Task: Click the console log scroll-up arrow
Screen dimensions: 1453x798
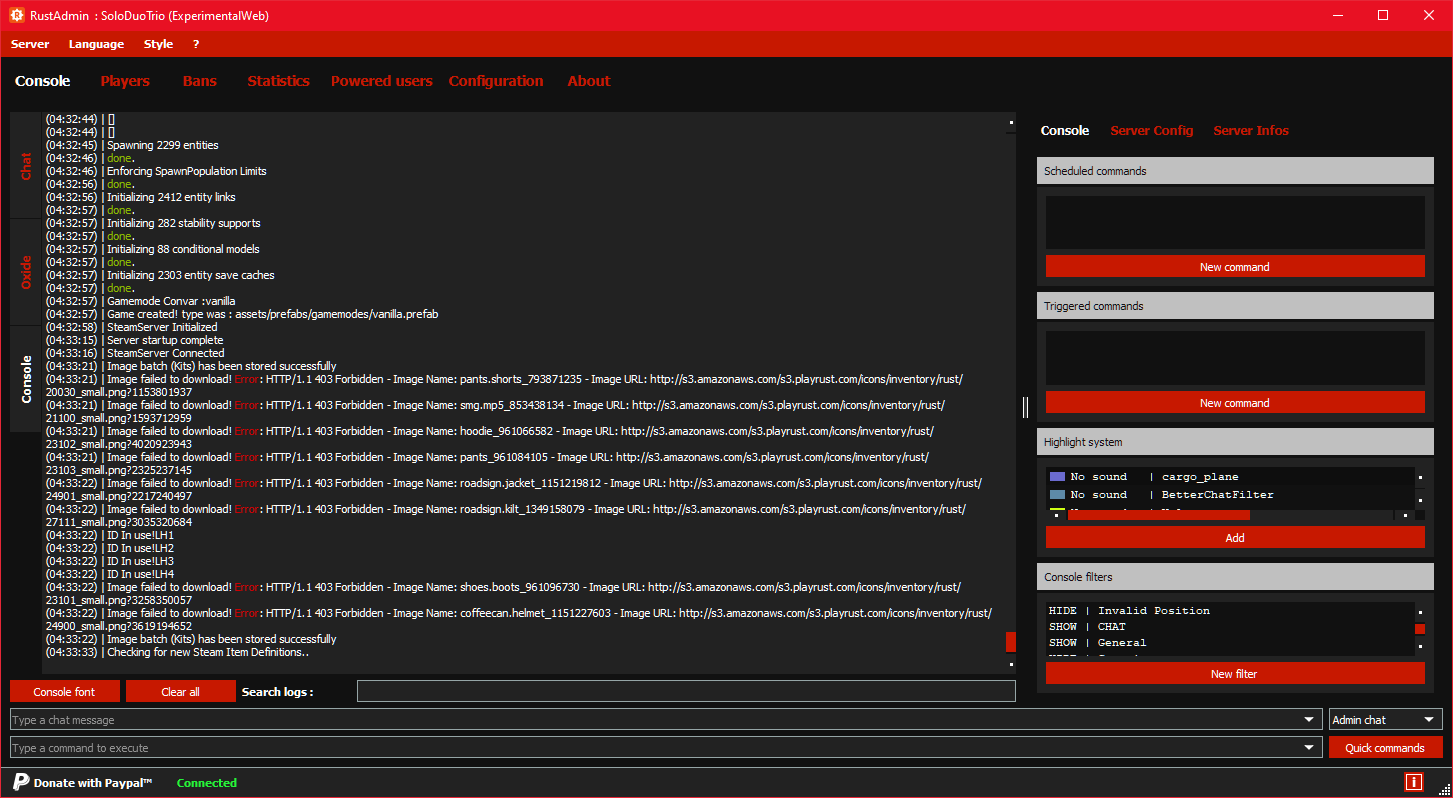Action: pos(1011,123)
